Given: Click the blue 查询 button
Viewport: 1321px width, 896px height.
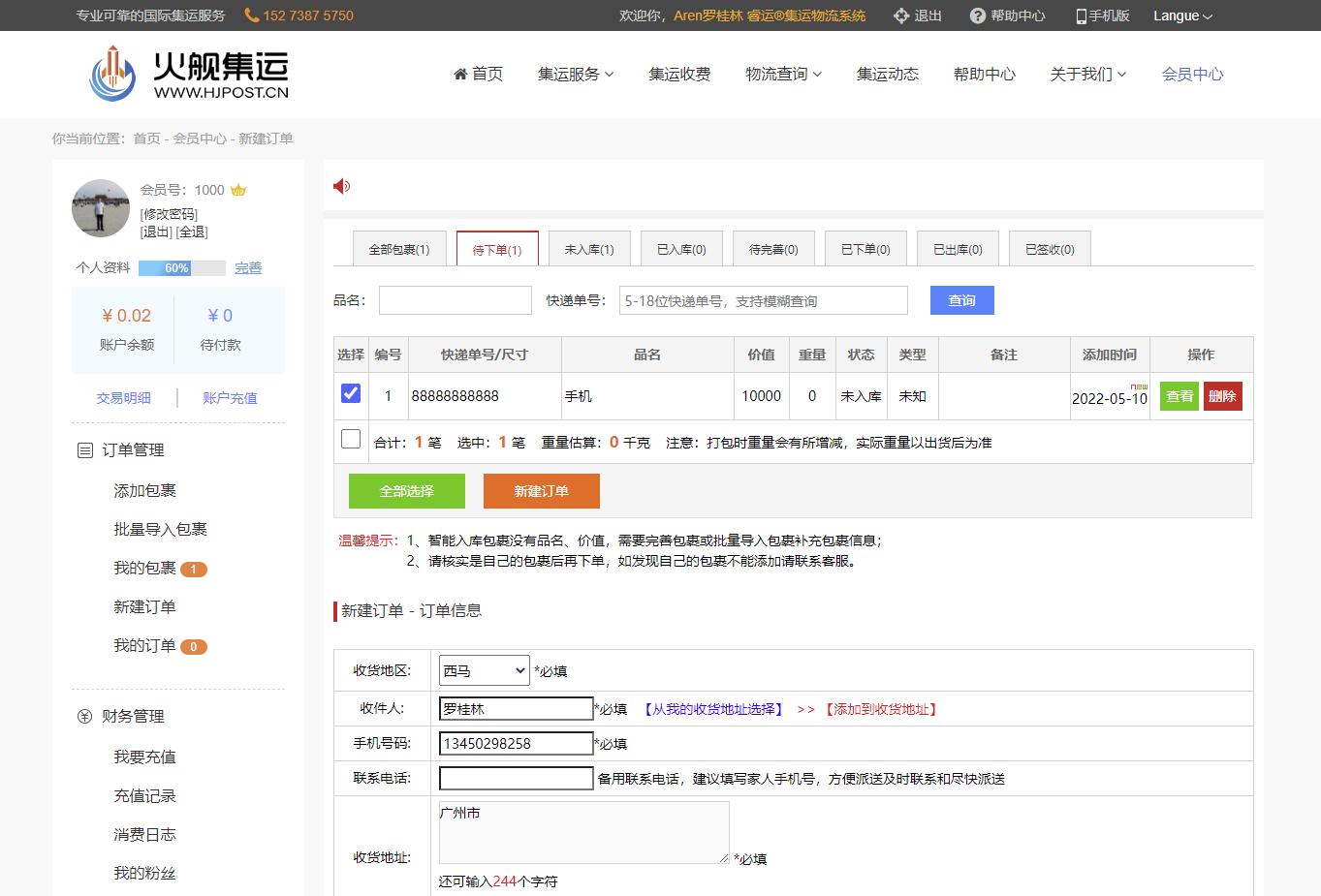Looking at the screenshot, I should click(961, 300).
